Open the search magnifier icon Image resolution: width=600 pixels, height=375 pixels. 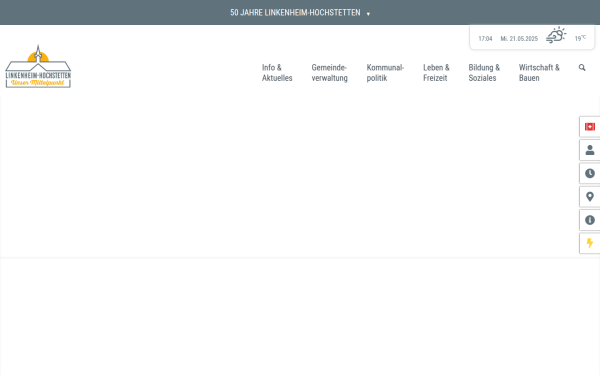[x=582, y=68]
